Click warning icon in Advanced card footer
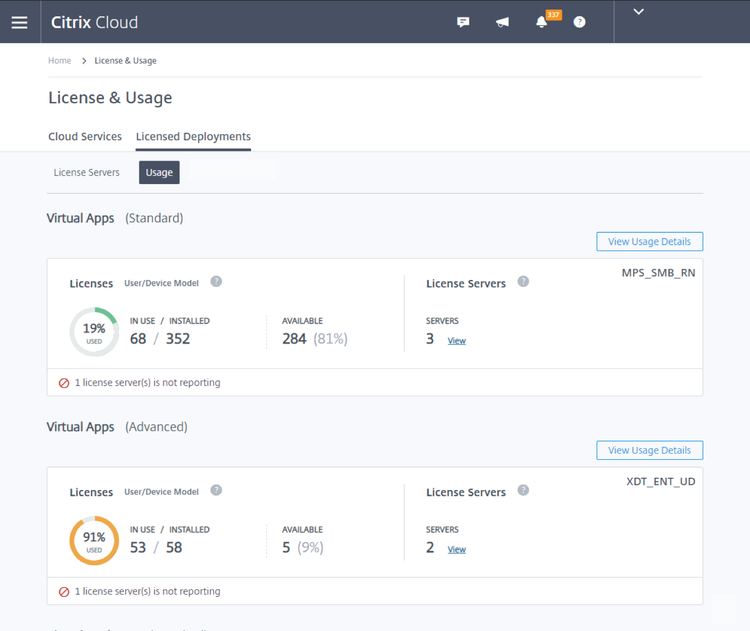Screen dimensions: 750x631 64,592
